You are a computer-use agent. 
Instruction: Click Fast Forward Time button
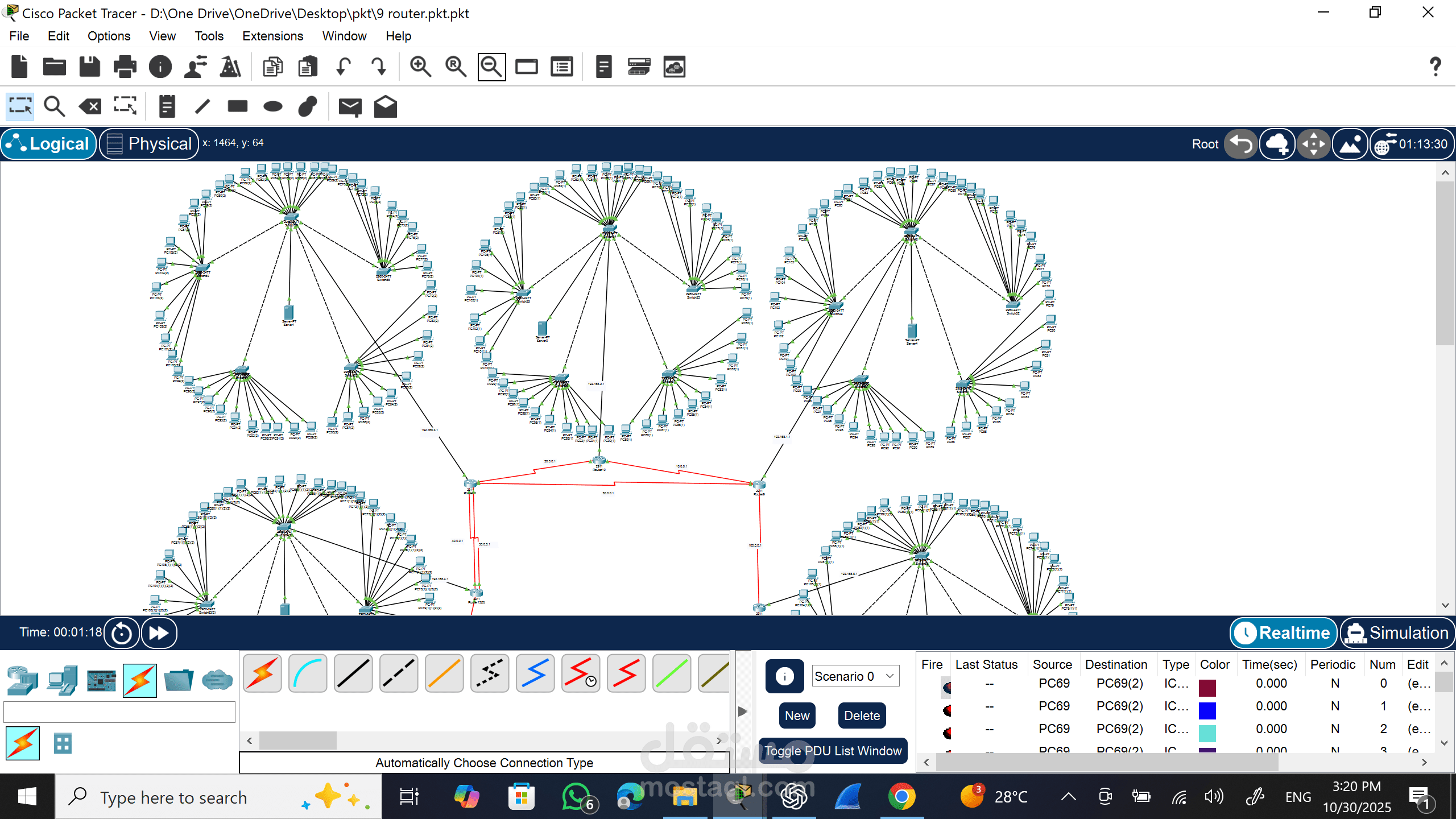tap(159, 633)
